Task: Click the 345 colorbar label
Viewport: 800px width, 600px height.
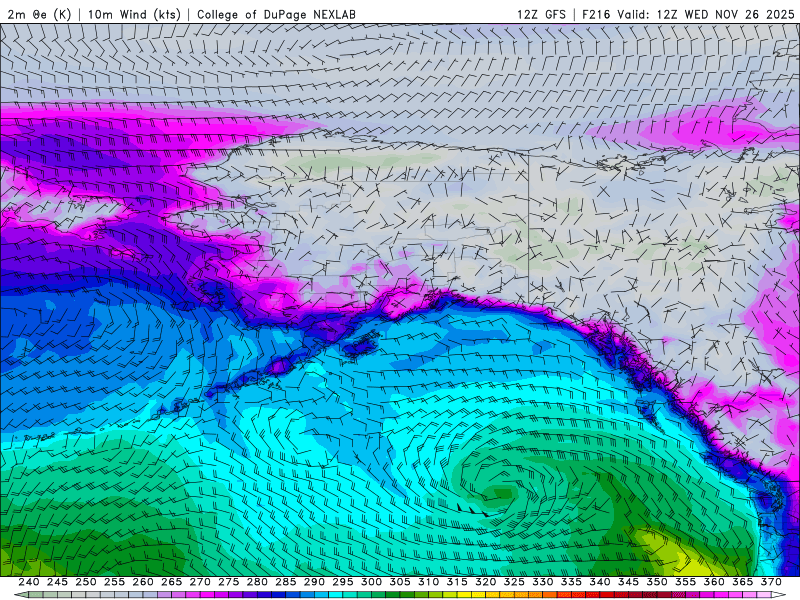Action: pos(629,582)
